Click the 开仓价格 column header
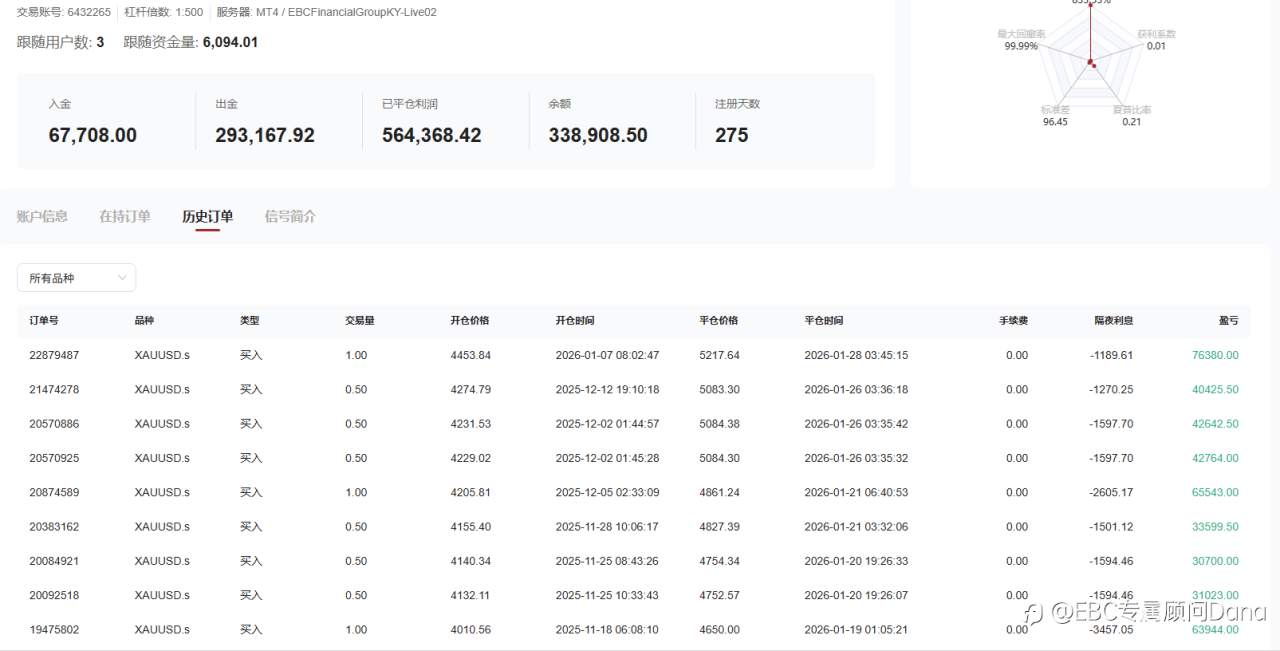 coord(470,321)
